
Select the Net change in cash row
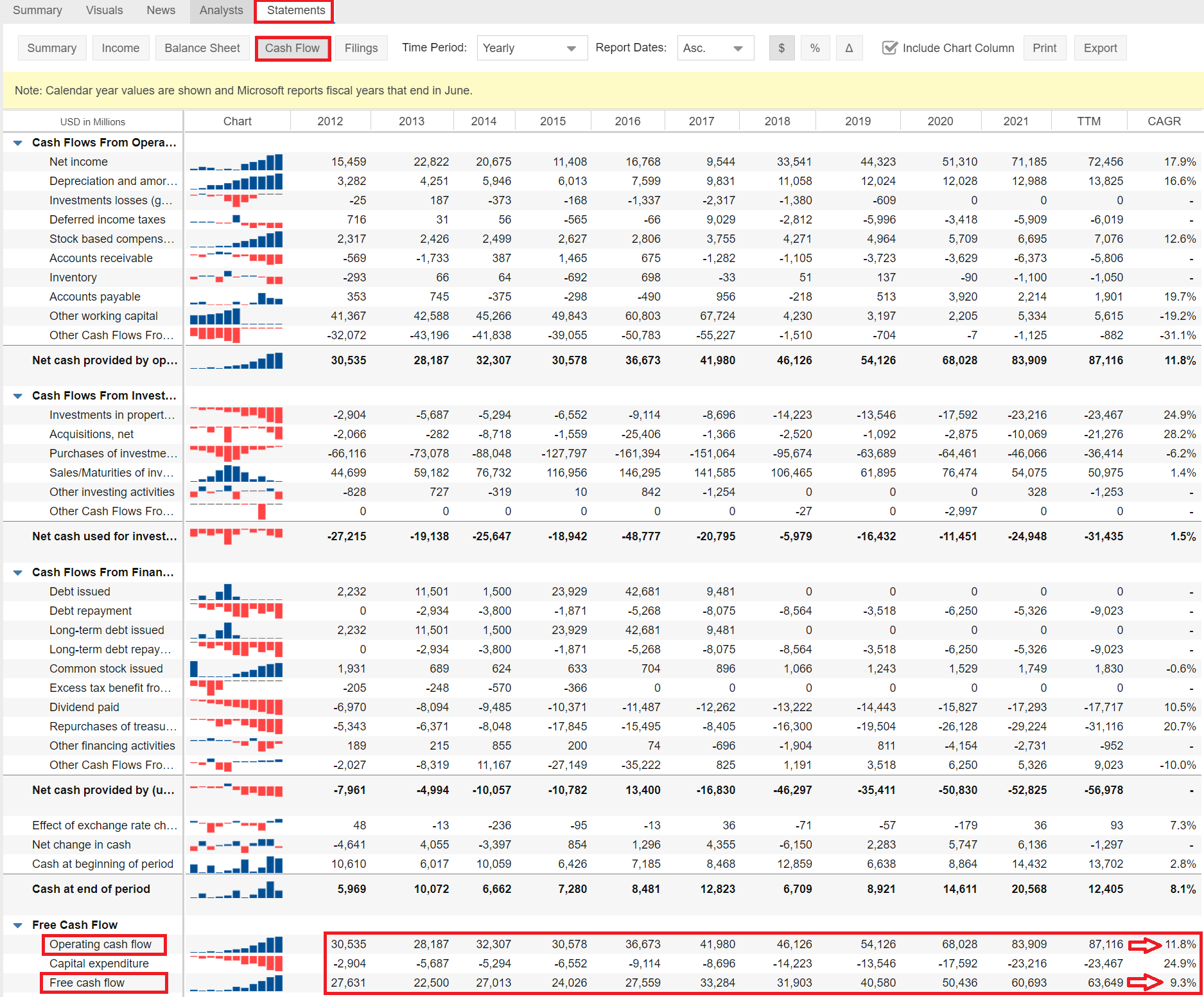pos(82,845)
